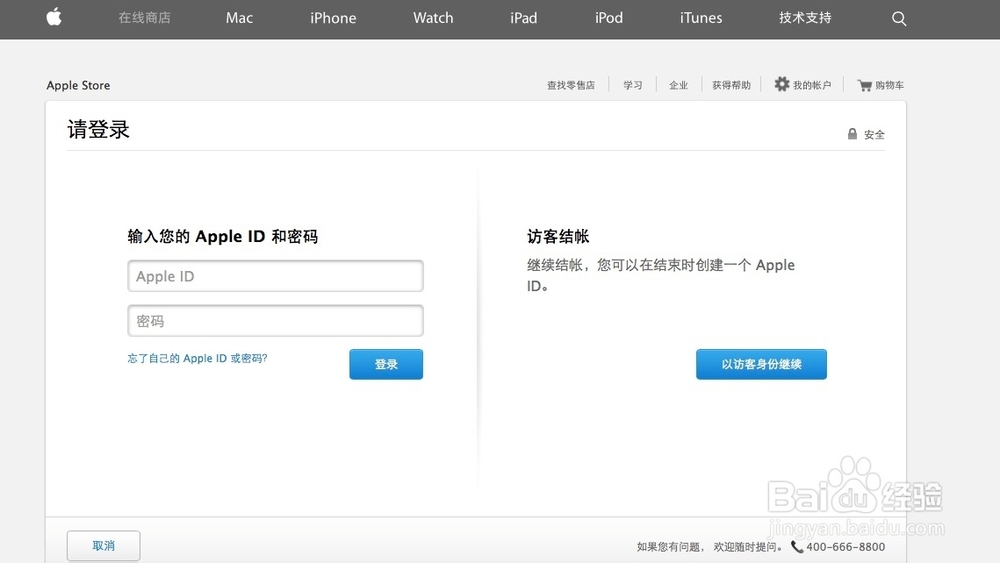Click 以访客身份继续 button
This screenshot has width=1000, height=563.
(x=761, y=364)
